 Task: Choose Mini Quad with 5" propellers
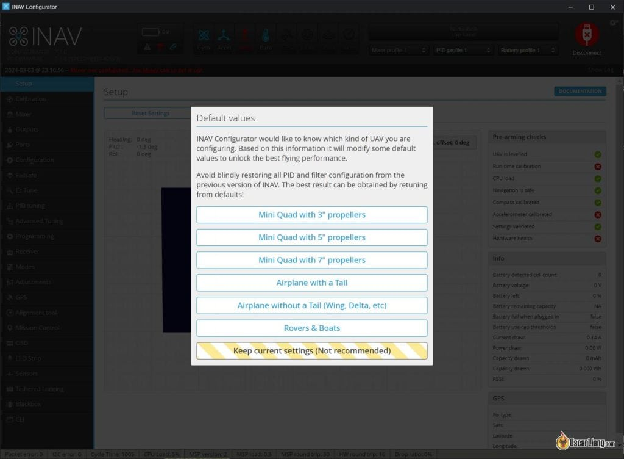click(312, 238)
